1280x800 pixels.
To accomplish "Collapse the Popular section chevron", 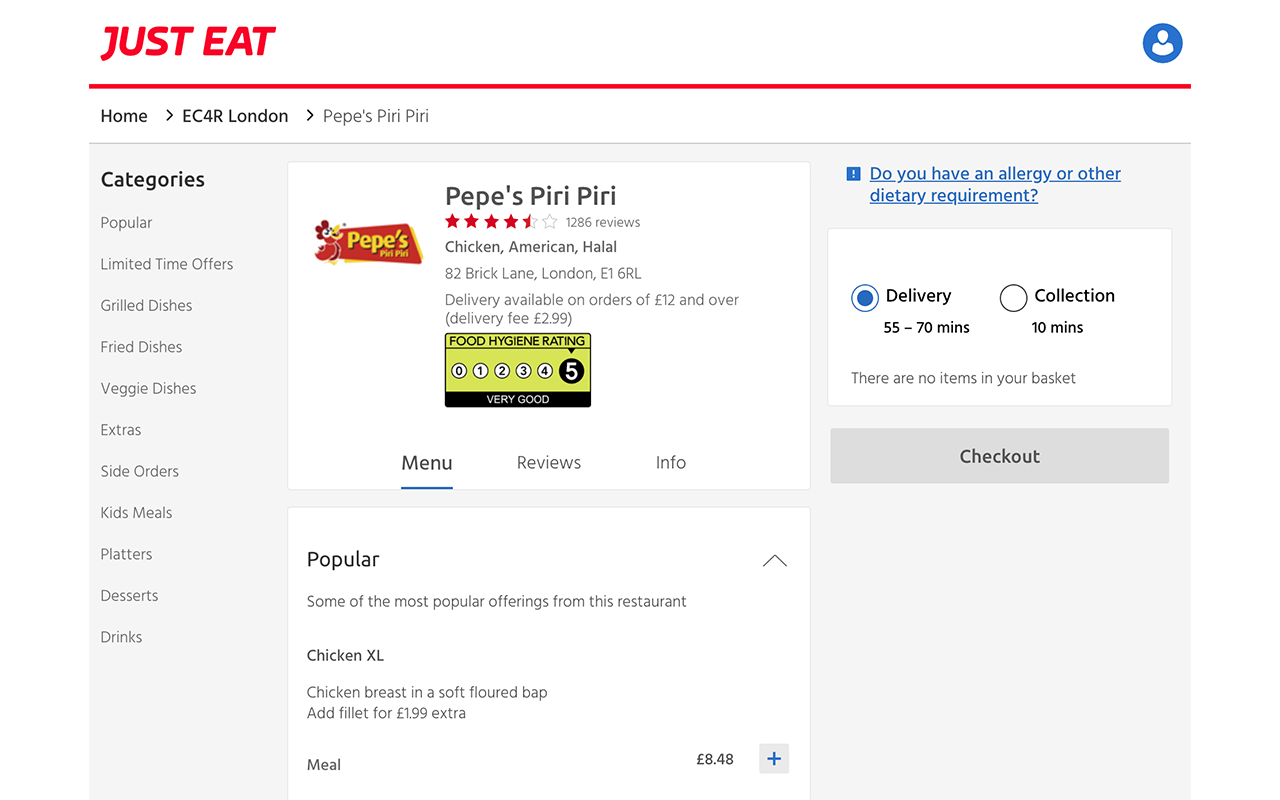I will pos(775,561).
